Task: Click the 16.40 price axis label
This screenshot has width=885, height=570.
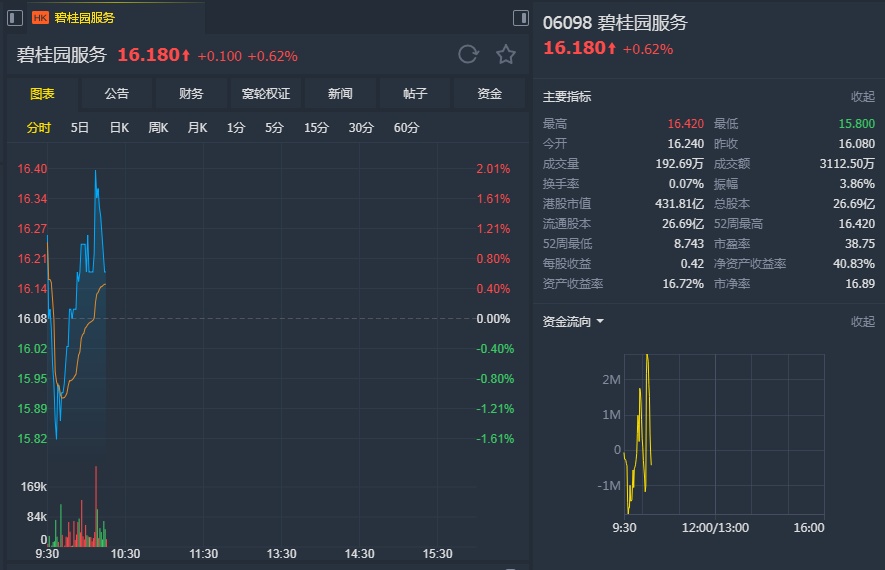Action: pyautogui.click(x=32, y=169)
